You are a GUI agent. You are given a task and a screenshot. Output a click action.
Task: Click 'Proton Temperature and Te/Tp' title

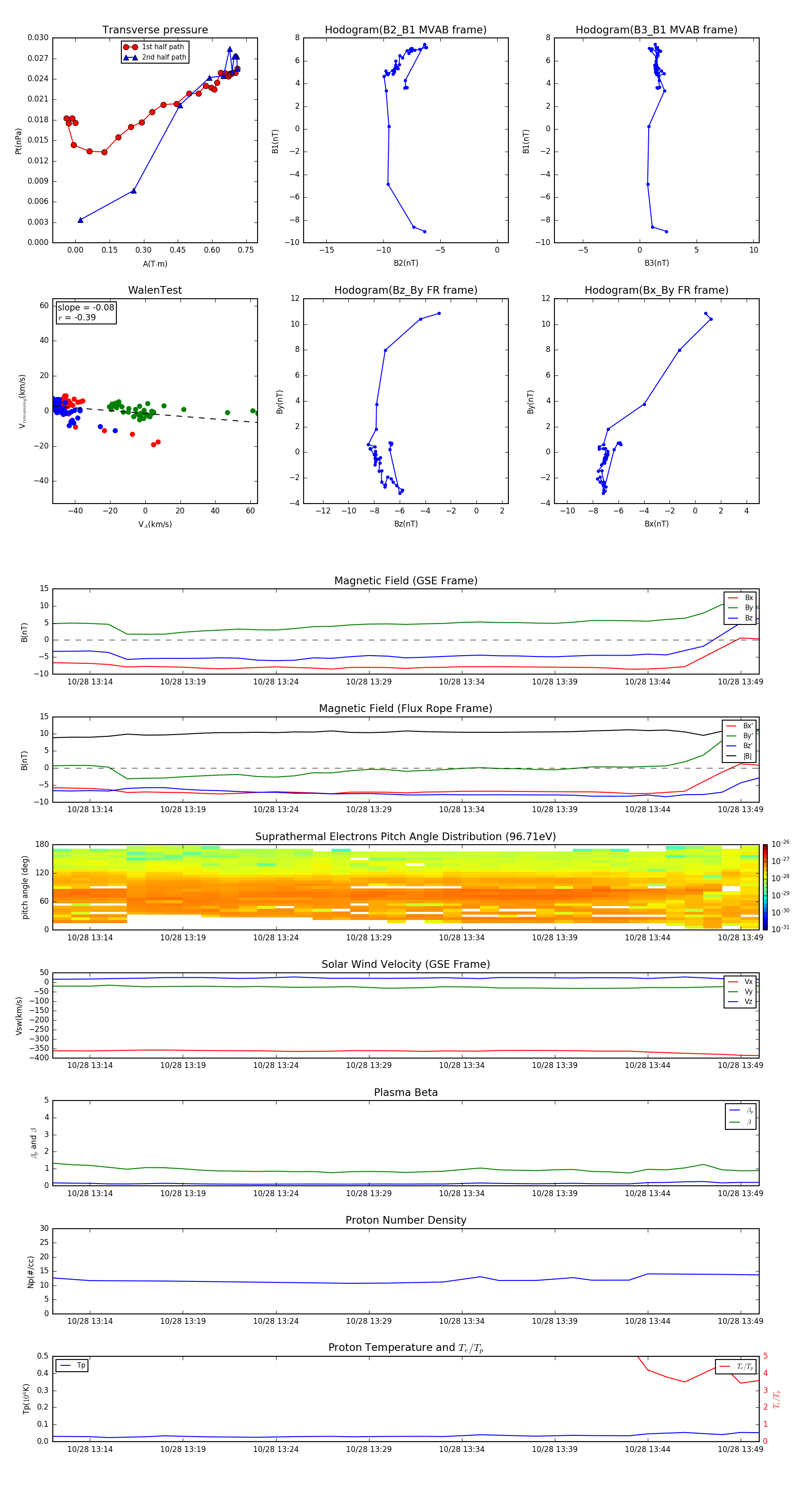406,1348
